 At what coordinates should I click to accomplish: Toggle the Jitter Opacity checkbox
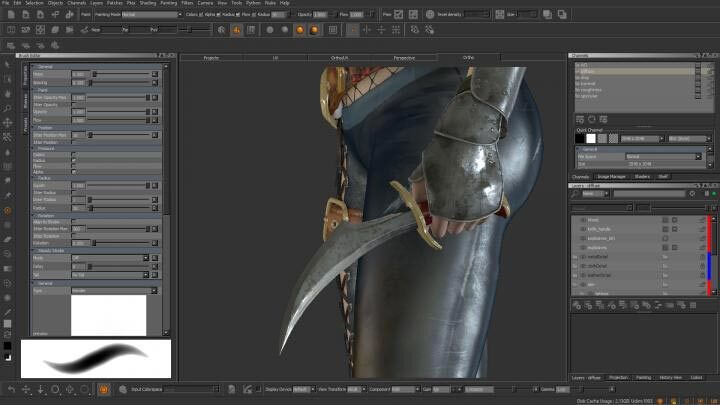[73, 104]
